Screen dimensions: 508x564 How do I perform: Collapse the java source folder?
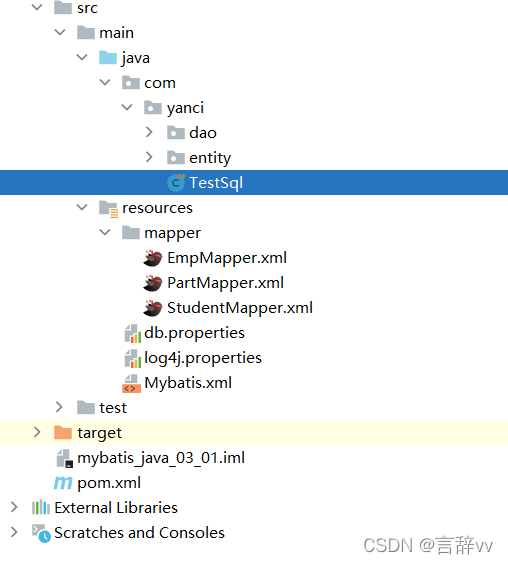click(82, 57)
